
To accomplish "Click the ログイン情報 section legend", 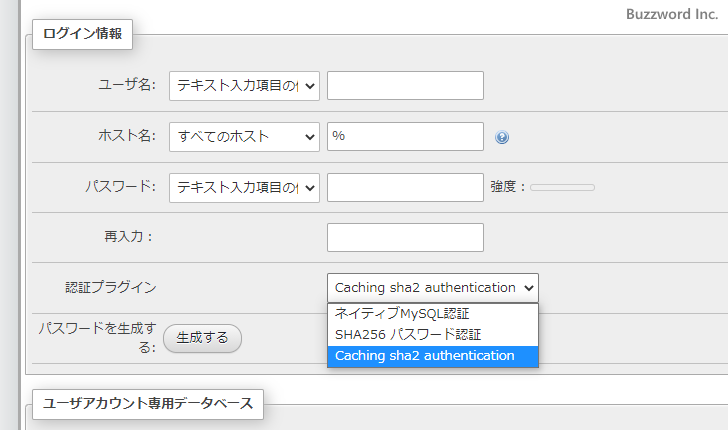I will pyautogui.click(x=82, y=34).
